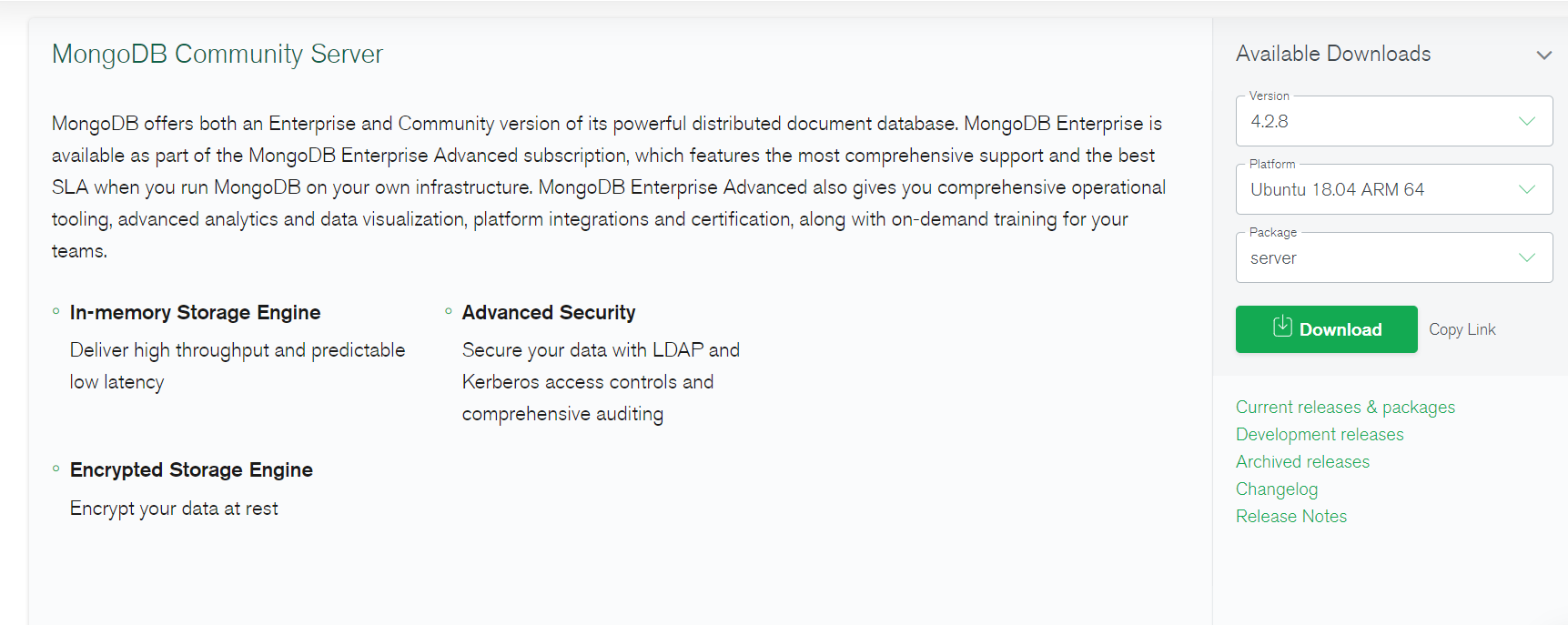Collapse the Available Downloads panel chevron
Image resolution: width=1568 pixels, height=625 pixels.
pyautogui.click(x=1543, y=55)
